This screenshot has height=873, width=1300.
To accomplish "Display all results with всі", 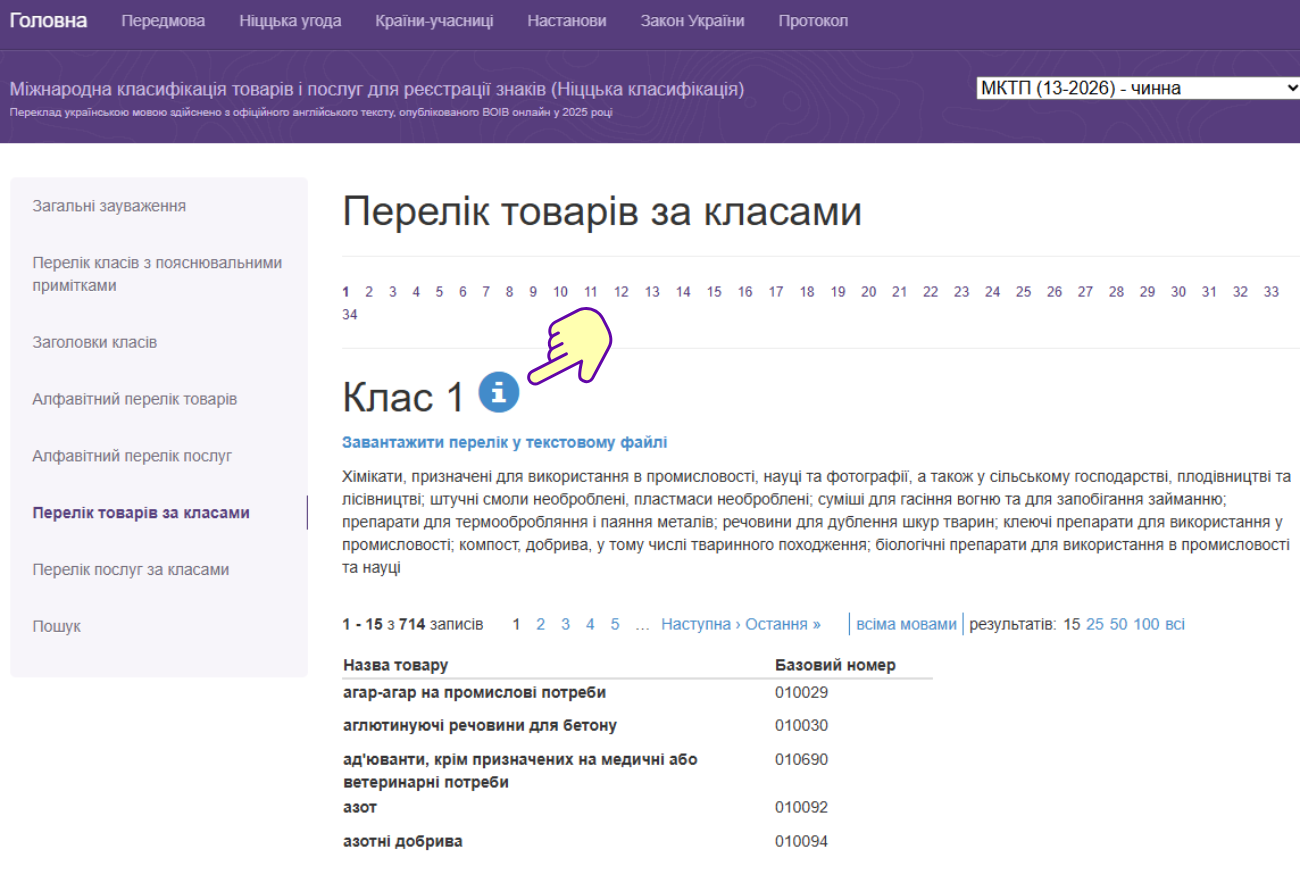I will coord(1175,624).
